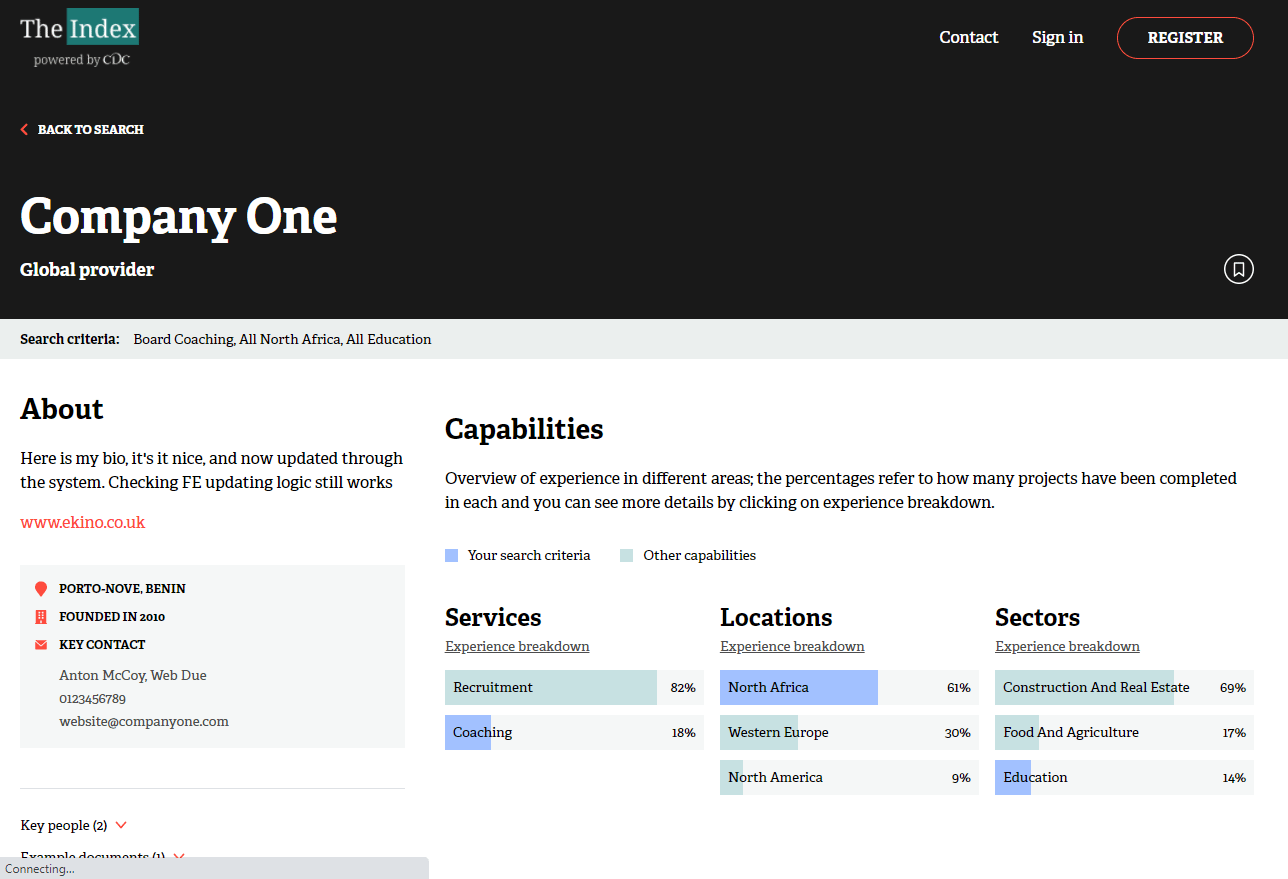The height and width of the screenshot is (879, 1288).
Task: Open Locations experience breakdown
Action: [792, 646]
